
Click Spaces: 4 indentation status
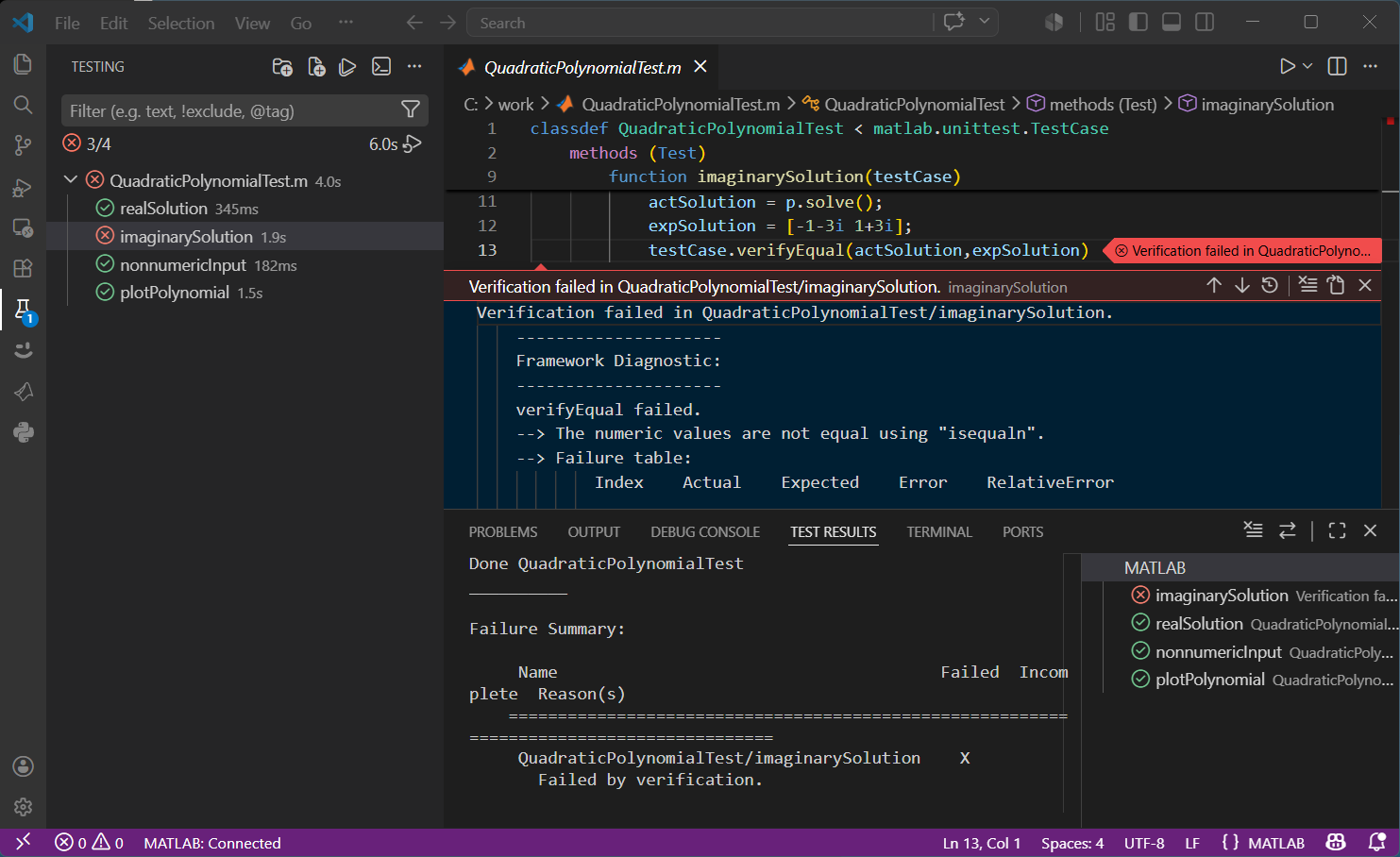pyautogui.click(x=1072, y=843)
